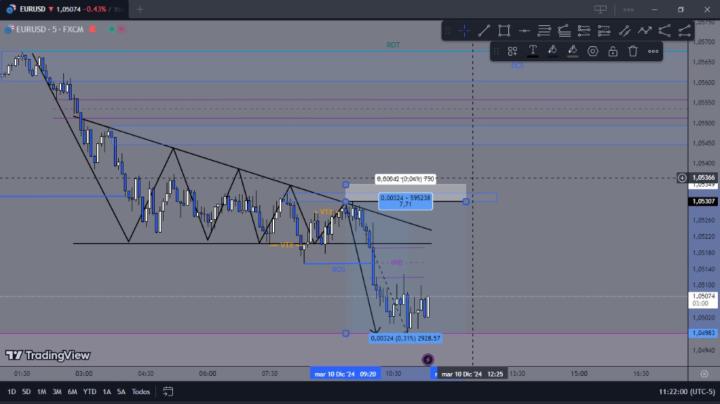Delete the selected drawing with trash icon

[x=633, y=51]
